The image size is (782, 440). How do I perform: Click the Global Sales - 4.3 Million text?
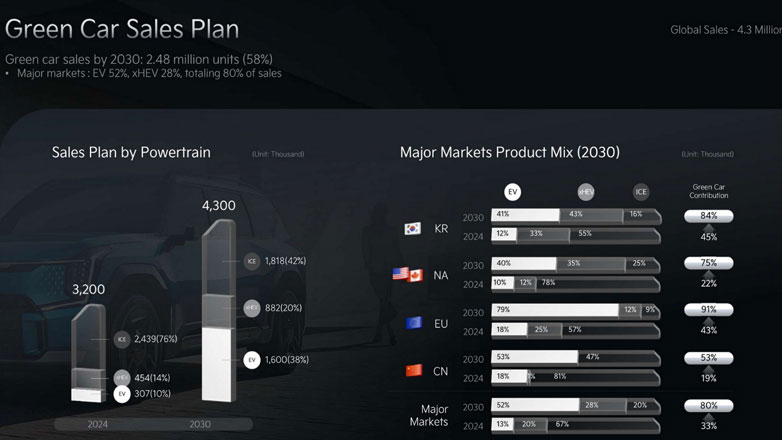tap(723, 30)
